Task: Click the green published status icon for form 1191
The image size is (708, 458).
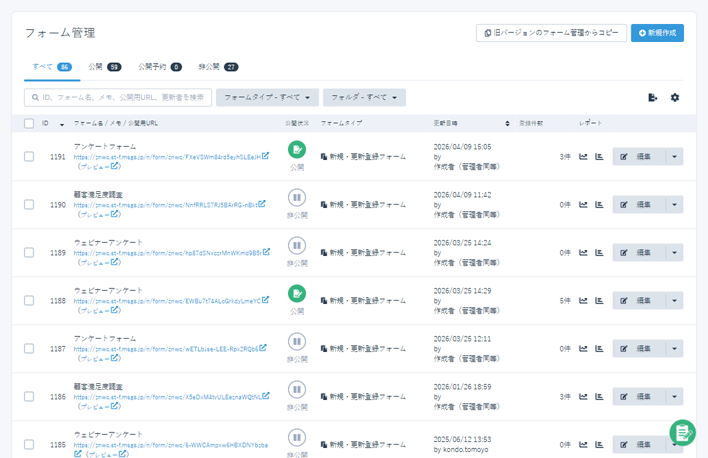Action: [297, 150]
